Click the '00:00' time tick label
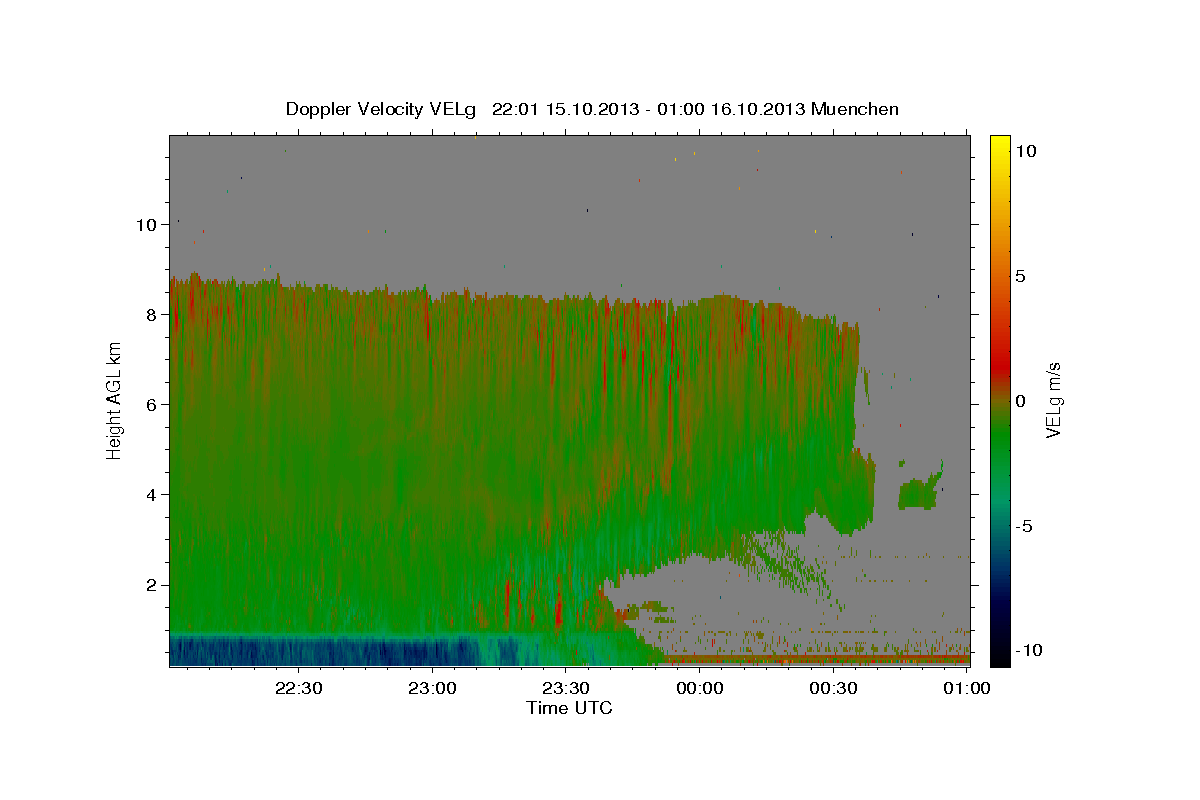This screenshot has width=1200, height=800. [x=700, y=688]
